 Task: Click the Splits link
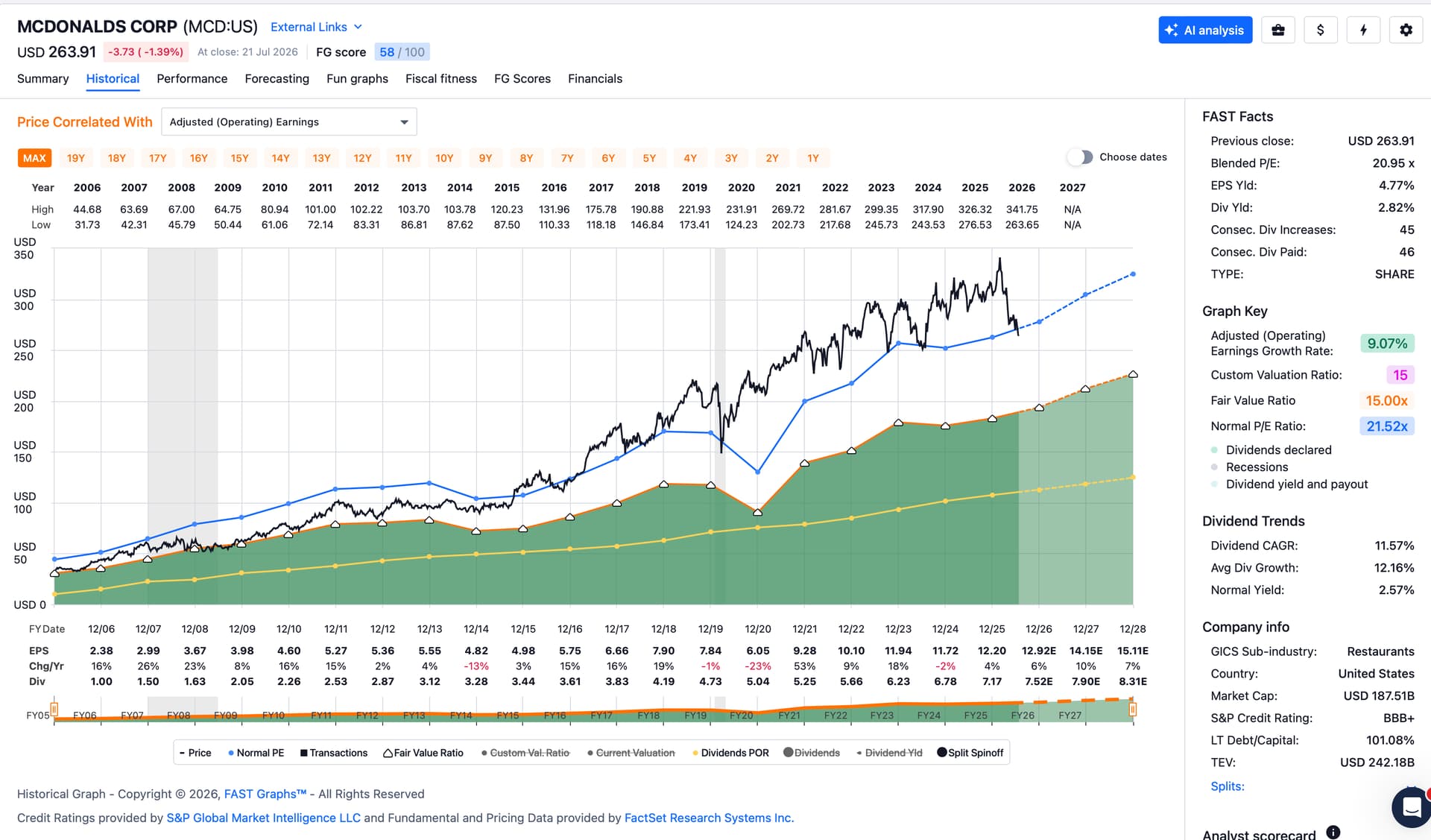pyautogui.click(x=1228, y=786)
